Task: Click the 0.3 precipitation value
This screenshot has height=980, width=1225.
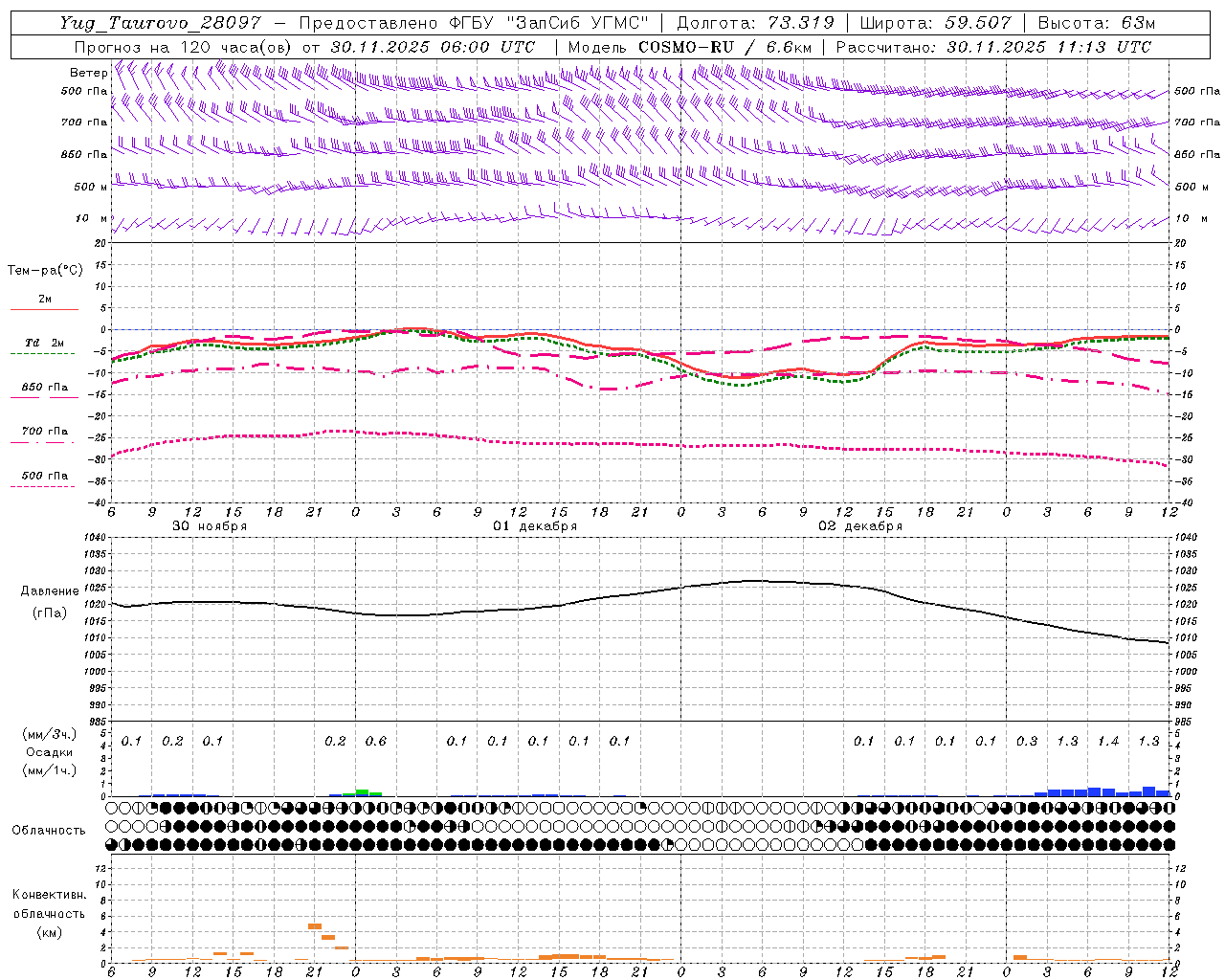Action: pyautogui.click(x=1027, y=741)
